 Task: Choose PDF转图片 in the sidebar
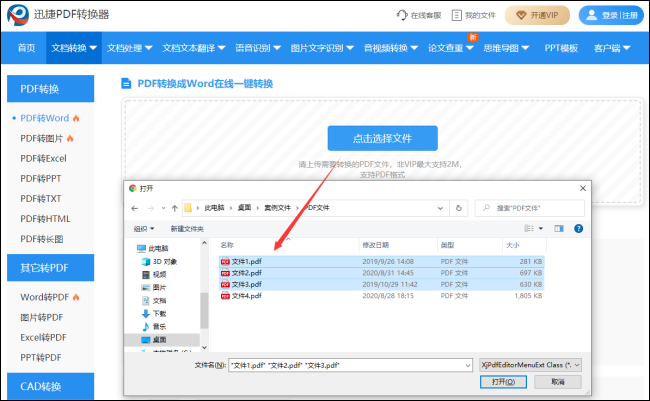[41, 139]
